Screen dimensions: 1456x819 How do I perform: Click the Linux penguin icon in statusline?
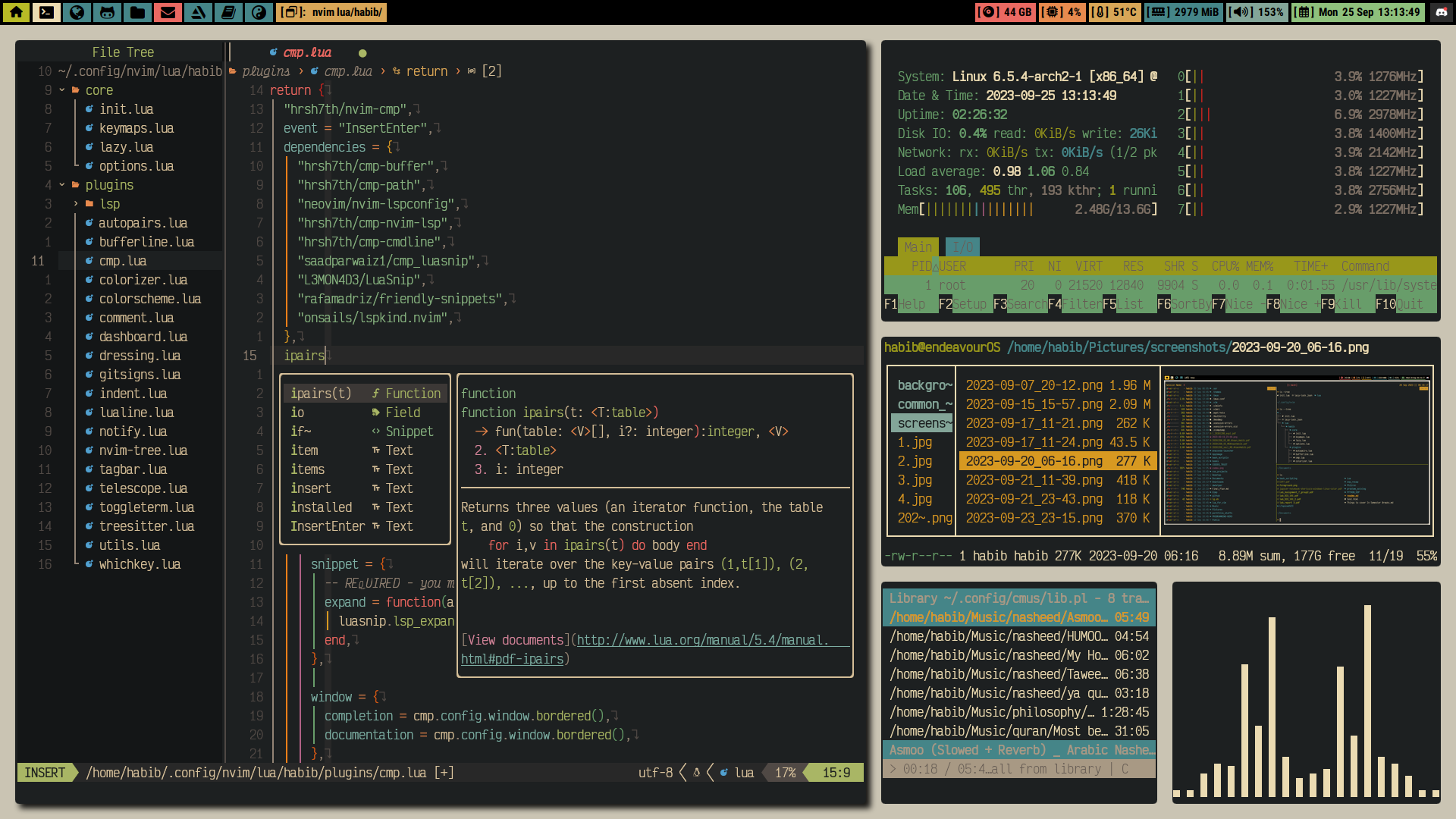point(696,773)
